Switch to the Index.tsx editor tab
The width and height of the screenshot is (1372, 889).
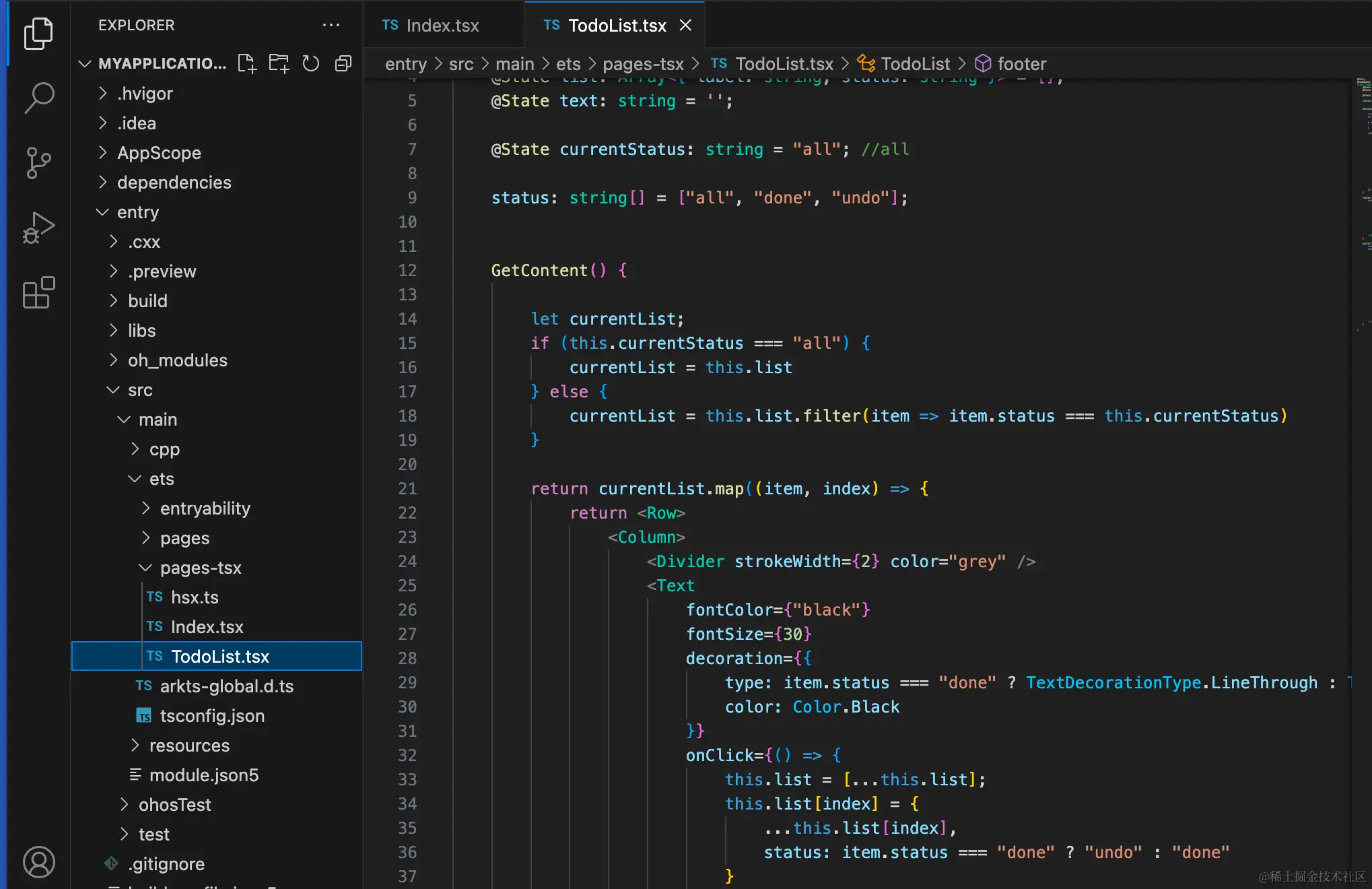pos(442,26)
